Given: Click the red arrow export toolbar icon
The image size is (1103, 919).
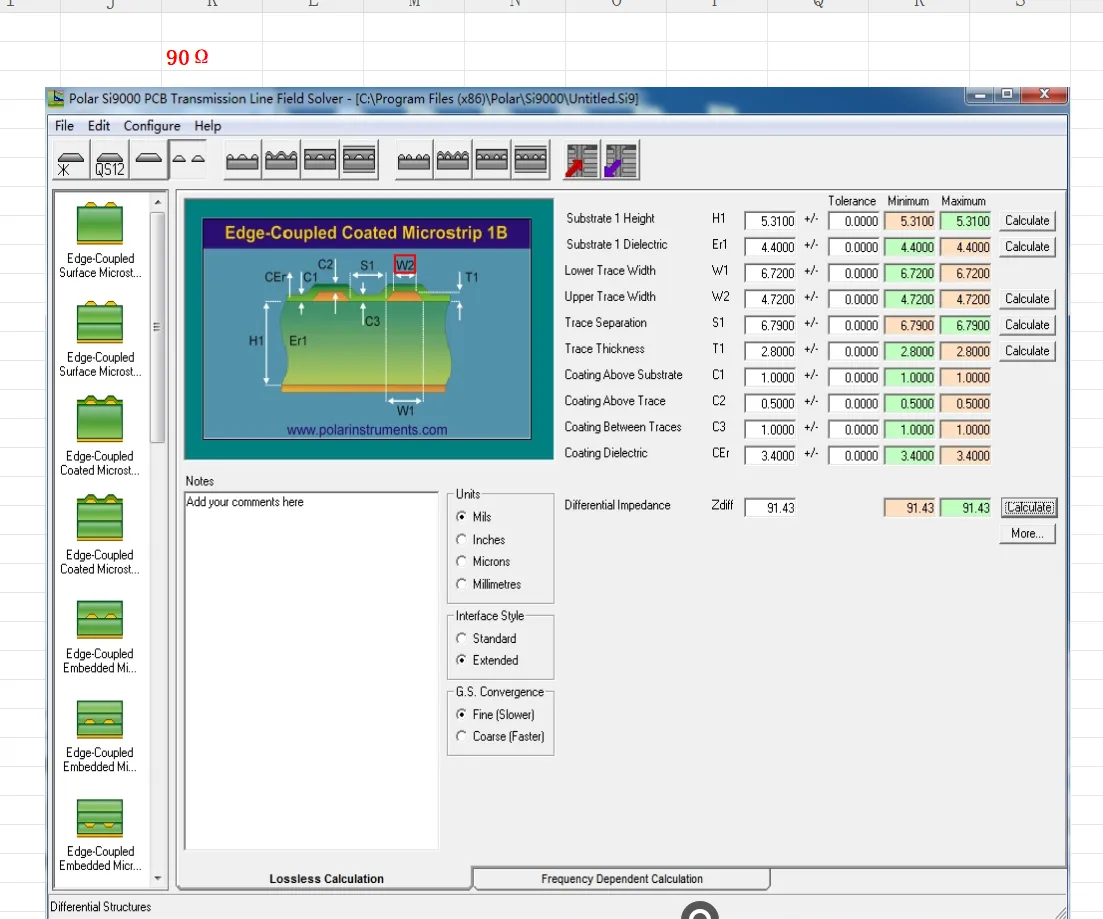Looking at the screenshot, I should pyautogui.click(x=581, y=160).
